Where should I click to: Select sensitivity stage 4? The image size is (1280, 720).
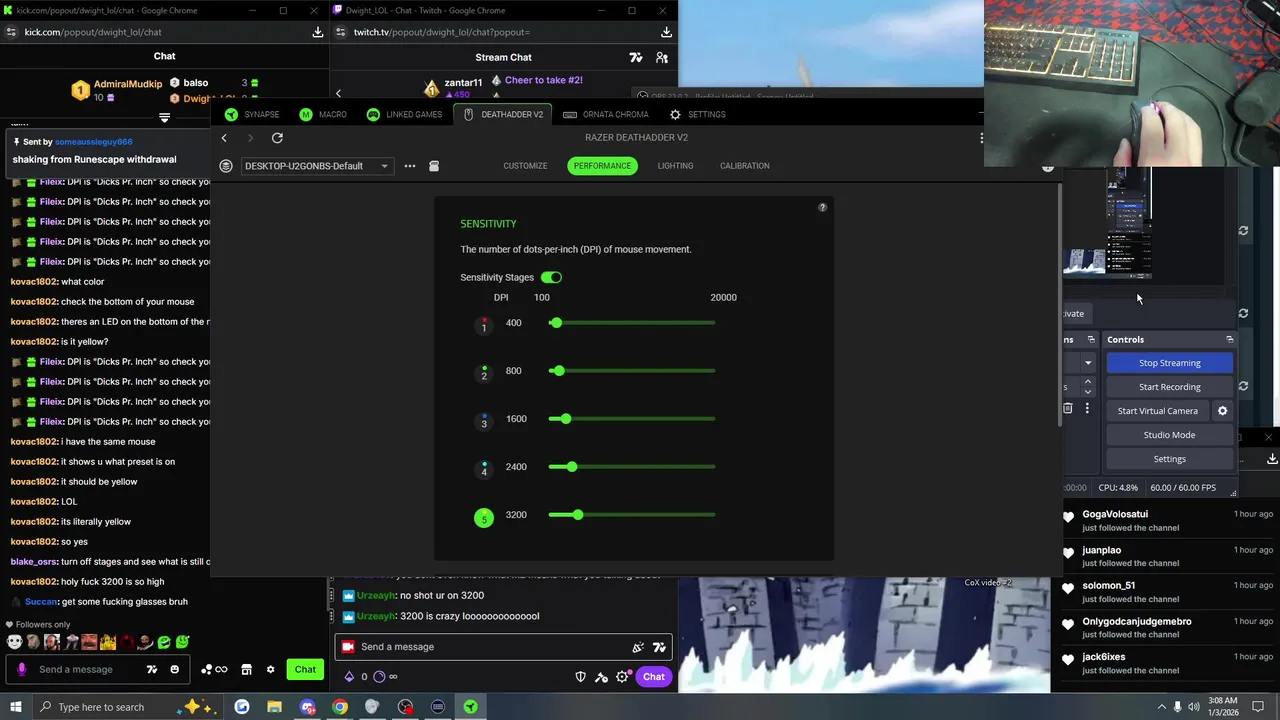point(484,468)
